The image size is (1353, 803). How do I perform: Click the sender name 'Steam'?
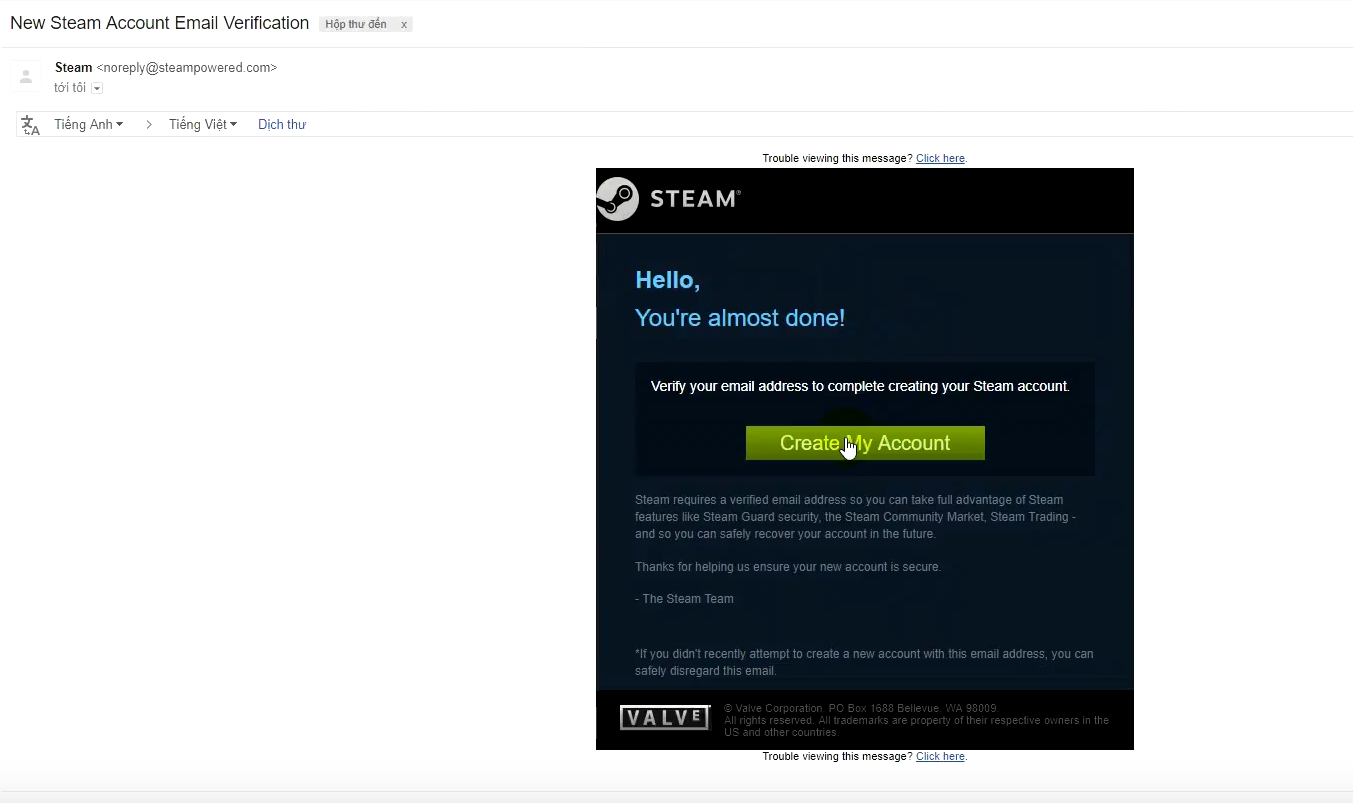pyautogui.click(x=73, y=67)
